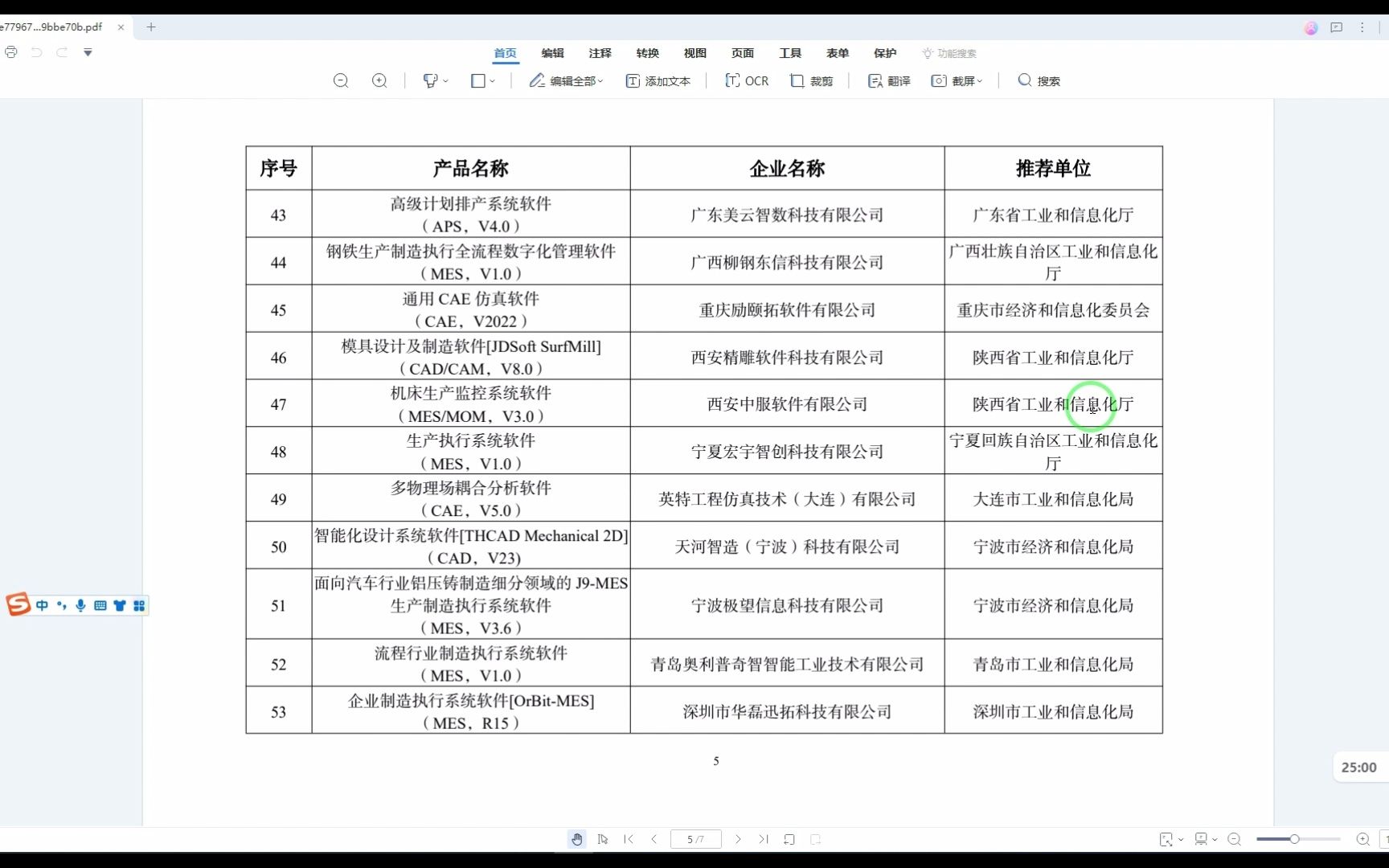
Task: Select the highlighter tool icon
Action: (x=430, y=80)
